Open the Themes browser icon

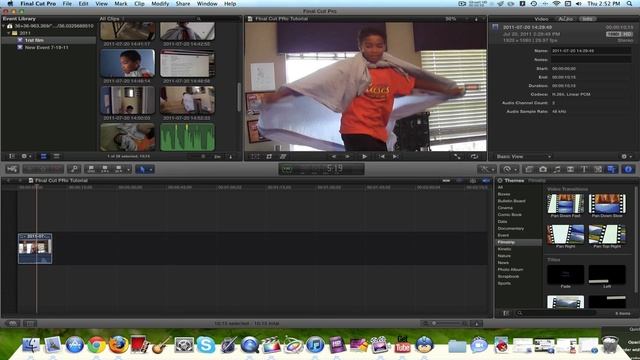[612, 169]
